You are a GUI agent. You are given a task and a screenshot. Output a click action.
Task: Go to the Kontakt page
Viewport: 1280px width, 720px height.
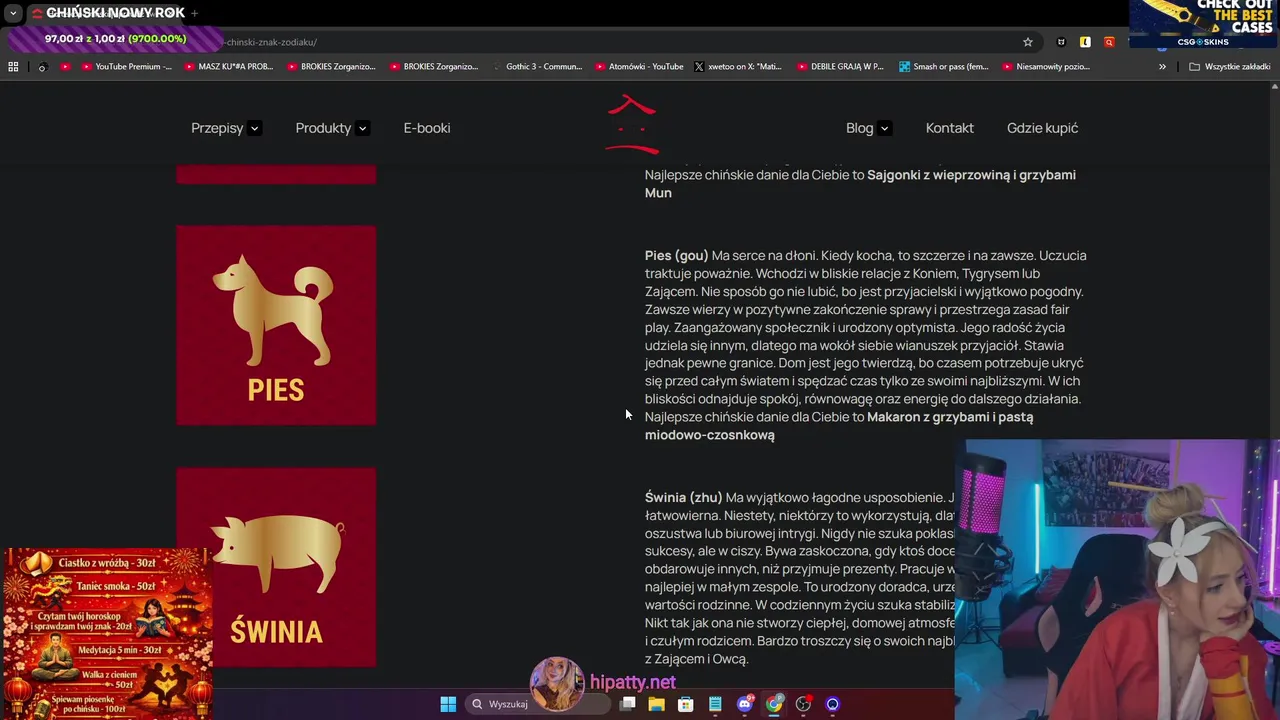(x=950, y=128)
